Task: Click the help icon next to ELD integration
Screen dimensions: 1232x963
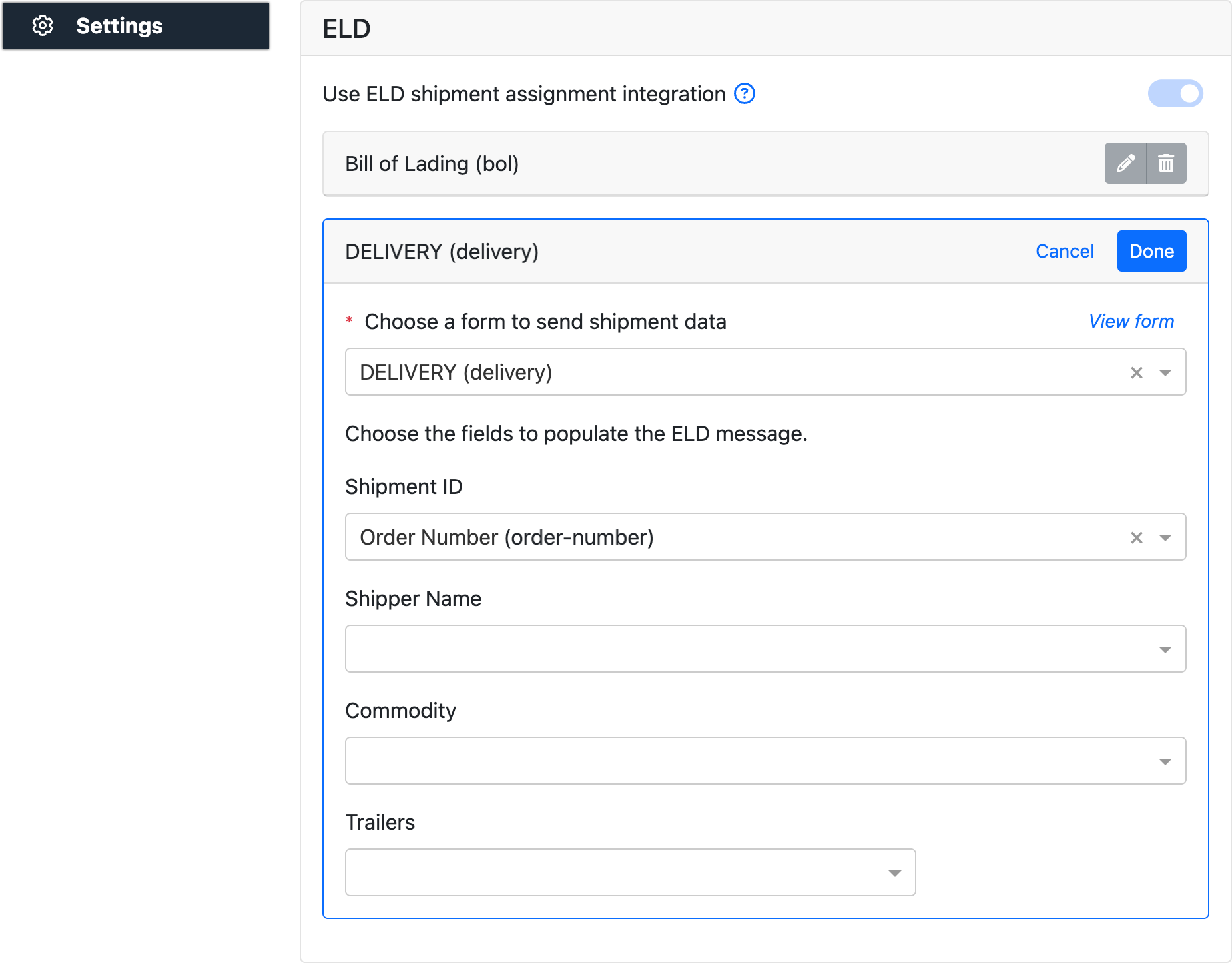Action: click(744, 94)
